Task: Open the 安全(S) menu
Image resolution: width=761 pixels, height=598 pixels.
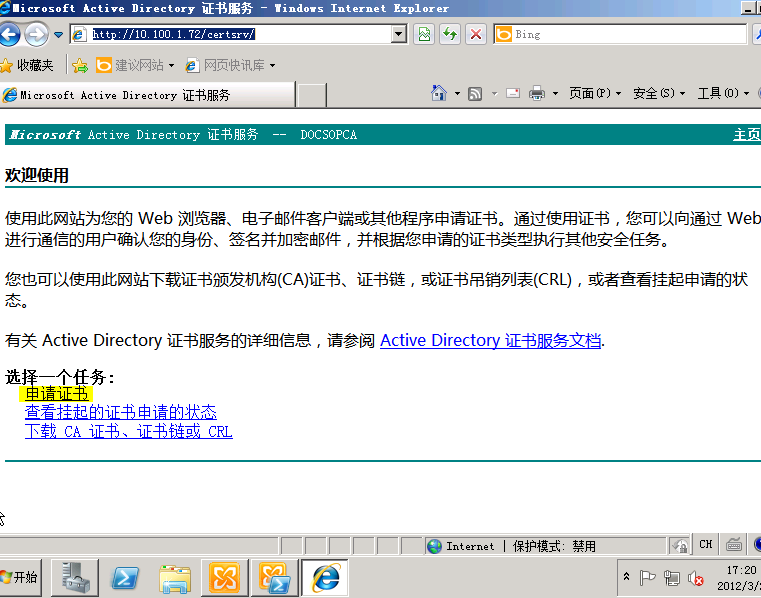Action: pyautogui.click(x=659, y=93)
